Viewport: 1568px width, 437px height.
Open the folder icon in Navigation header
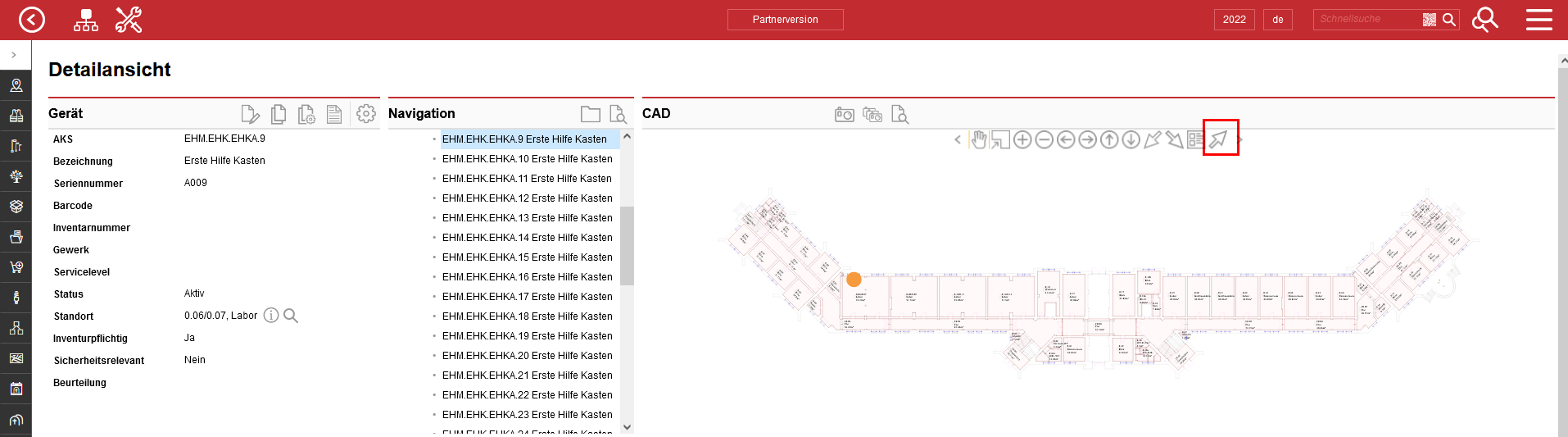[x=590, y=114]
